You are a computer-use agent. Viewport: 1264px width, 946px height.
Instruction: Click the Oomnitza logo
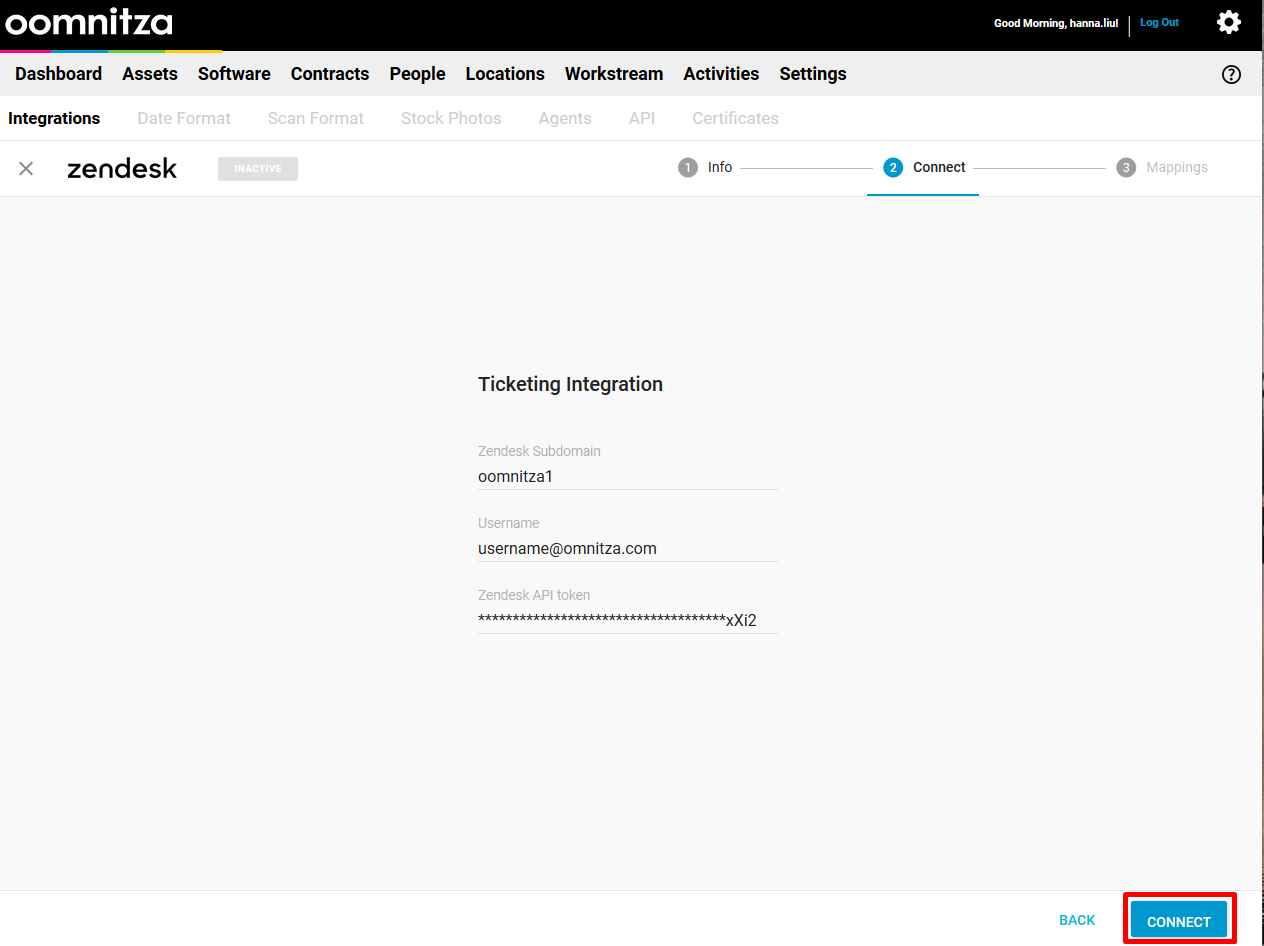point(89,23)
